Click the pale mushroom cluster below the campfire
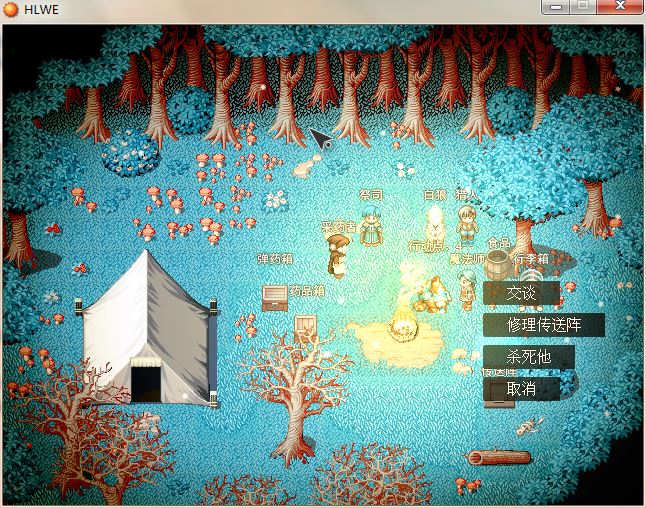The image size is (646, 508). pyautogui.click(x=464, y=361)
